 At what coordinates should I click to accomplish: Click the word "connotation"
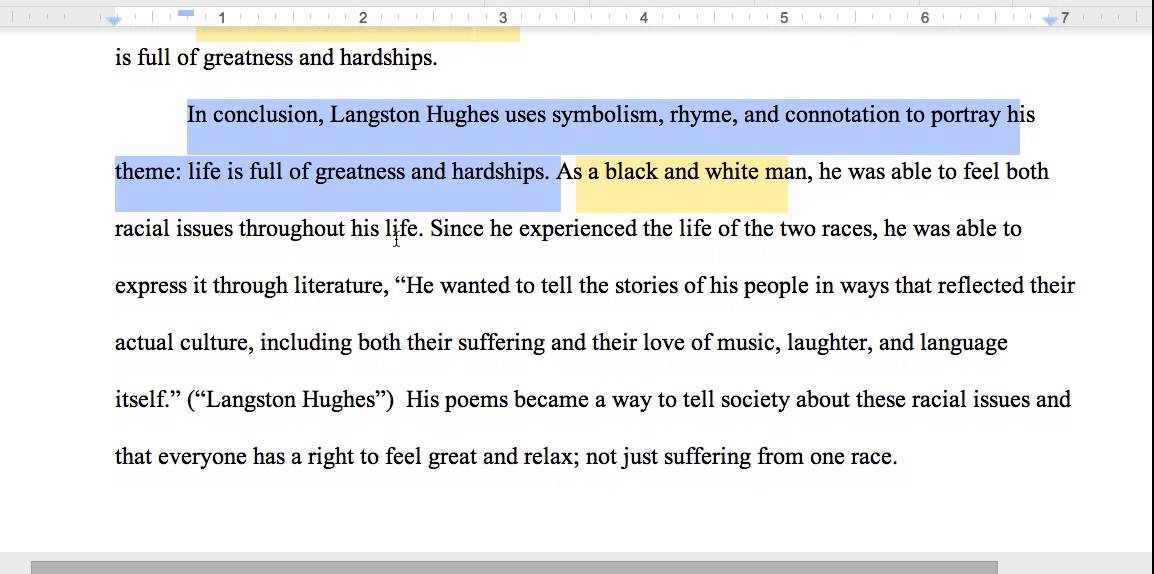click(x=843, y=115)
